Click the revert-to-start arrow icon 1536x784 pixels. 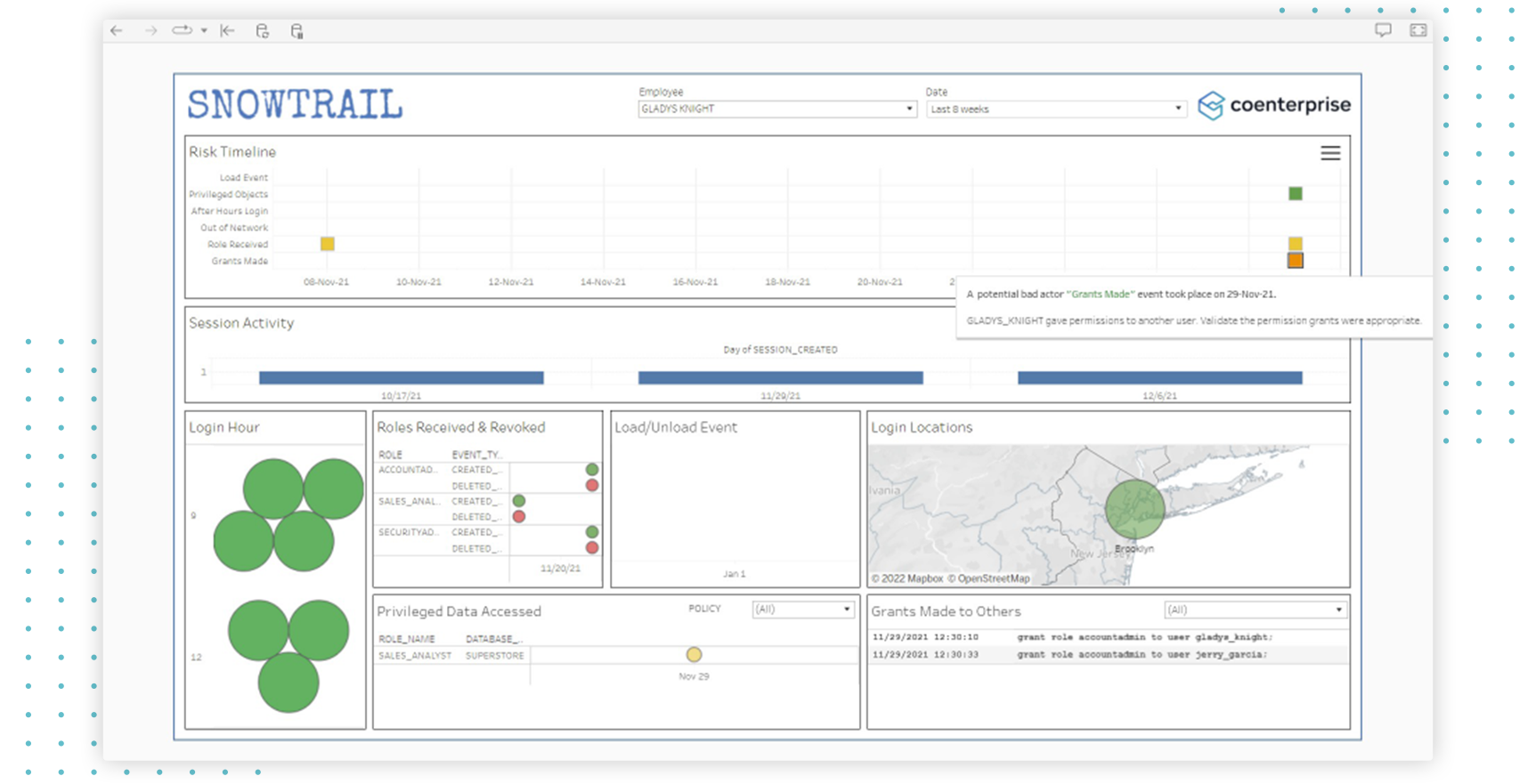227,30
